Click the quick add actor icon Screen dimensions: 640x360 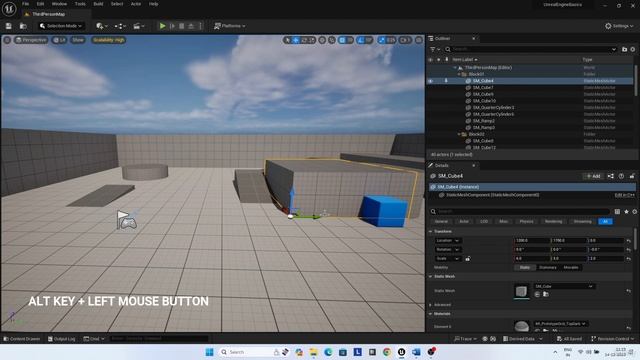(x=102, y=26)
